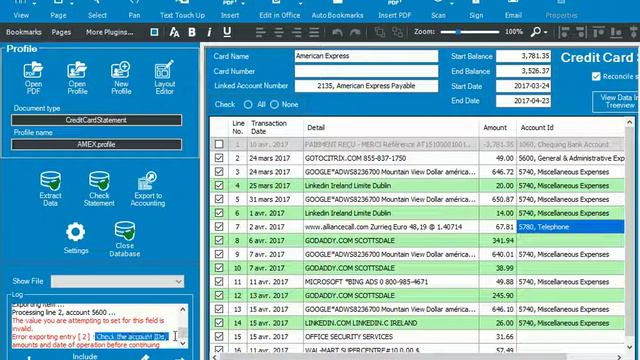Viewport: 640px width, 360px height.
Task: Launch the Layout Editor
Action: (x=164, y=78)
